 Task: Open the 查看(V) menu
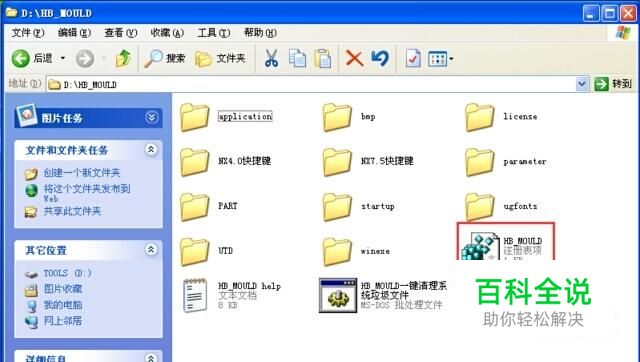(x=121, y=33)
